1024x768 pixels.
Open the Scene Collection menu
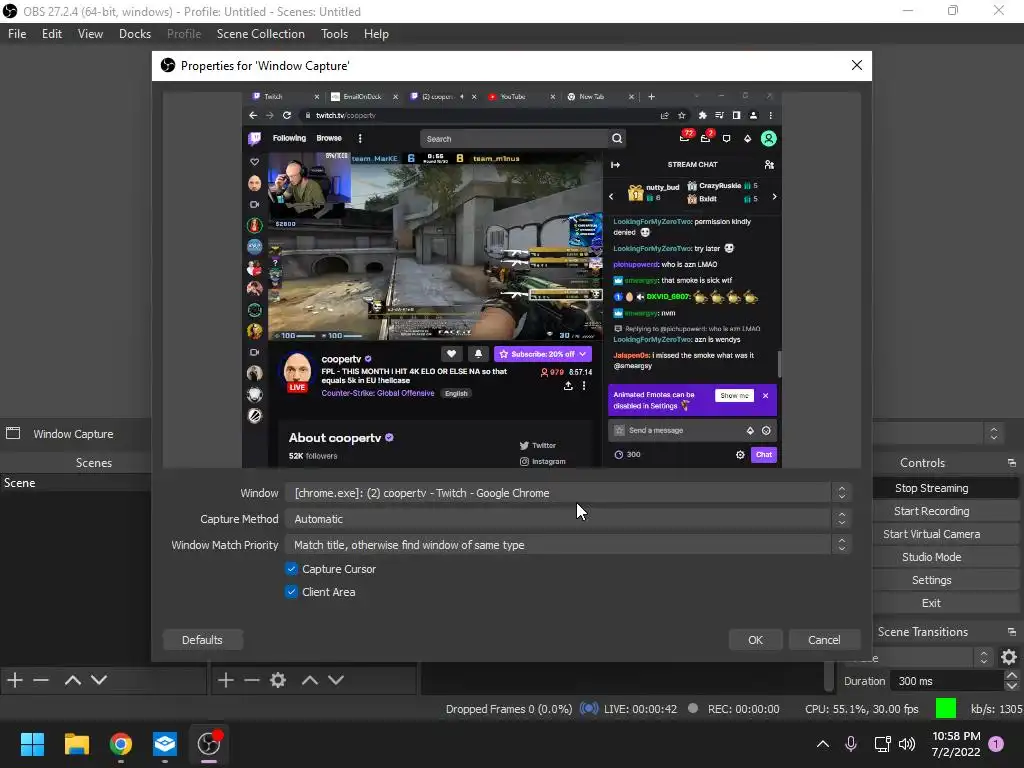pos(261,34)
